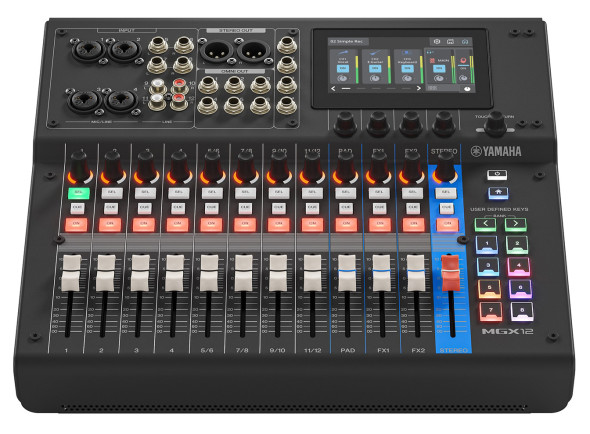Grab the PAD channel fader cap
The image size is (590, 434).
(x=347, y=273)
